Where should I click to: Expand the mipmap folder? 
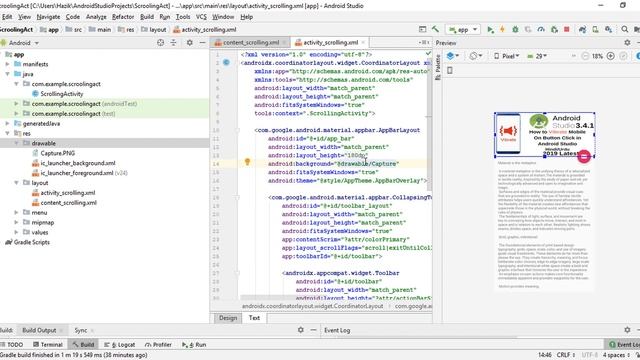pyautogui.click(x=16, y=222)
